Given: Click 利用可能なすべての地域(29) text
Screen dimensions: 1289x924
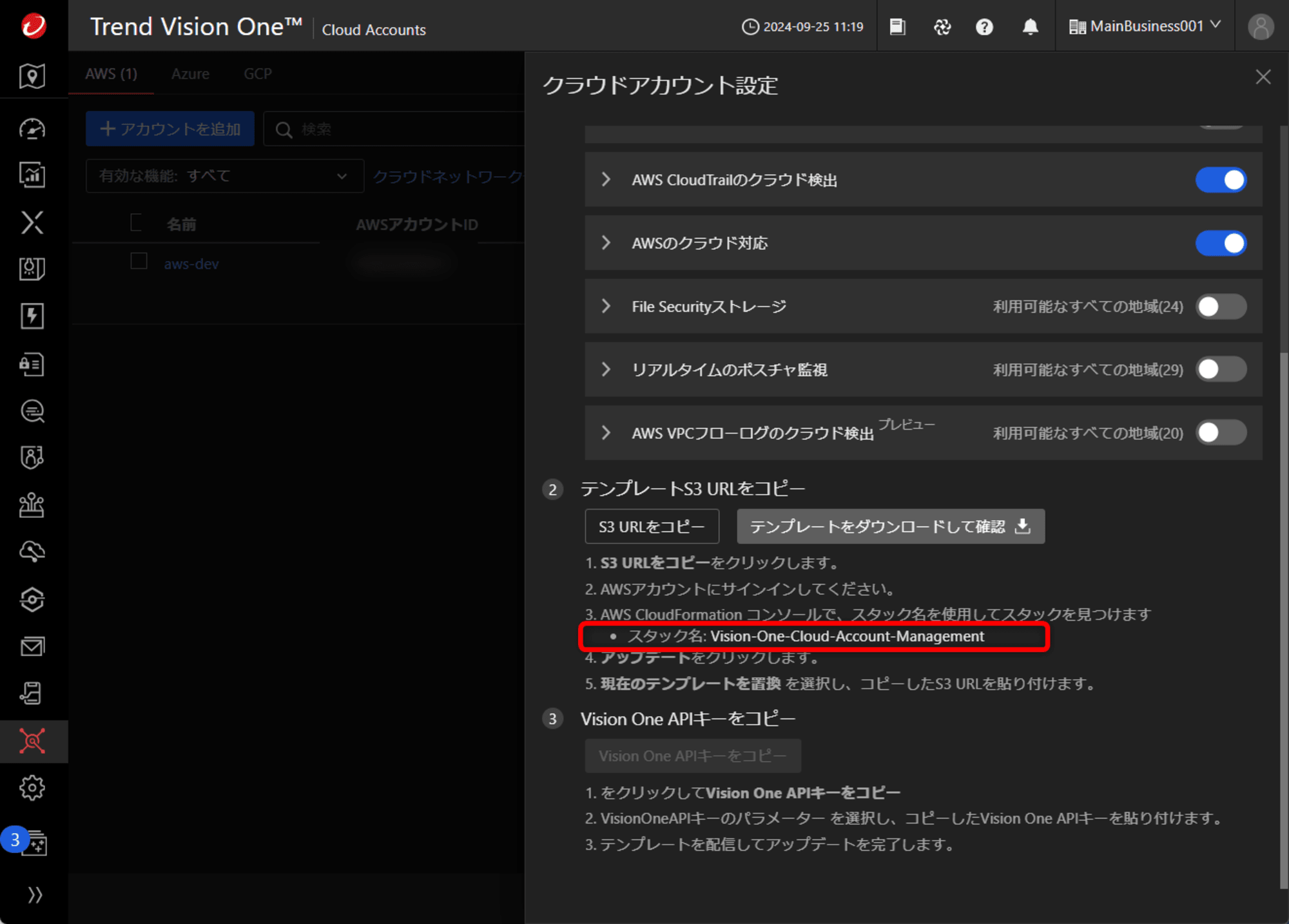Looking at the screenshot, I should pyautogui.click(x=1088, y=369).
